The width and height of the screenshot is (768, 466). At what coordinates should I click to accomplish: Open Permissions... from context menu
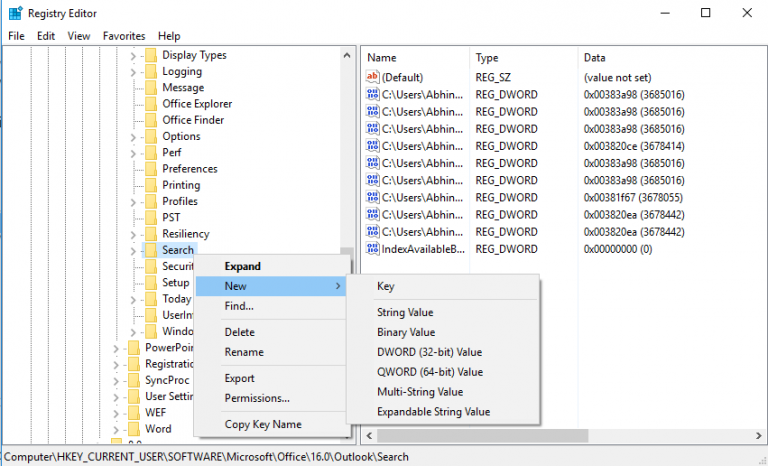(271, 398)
